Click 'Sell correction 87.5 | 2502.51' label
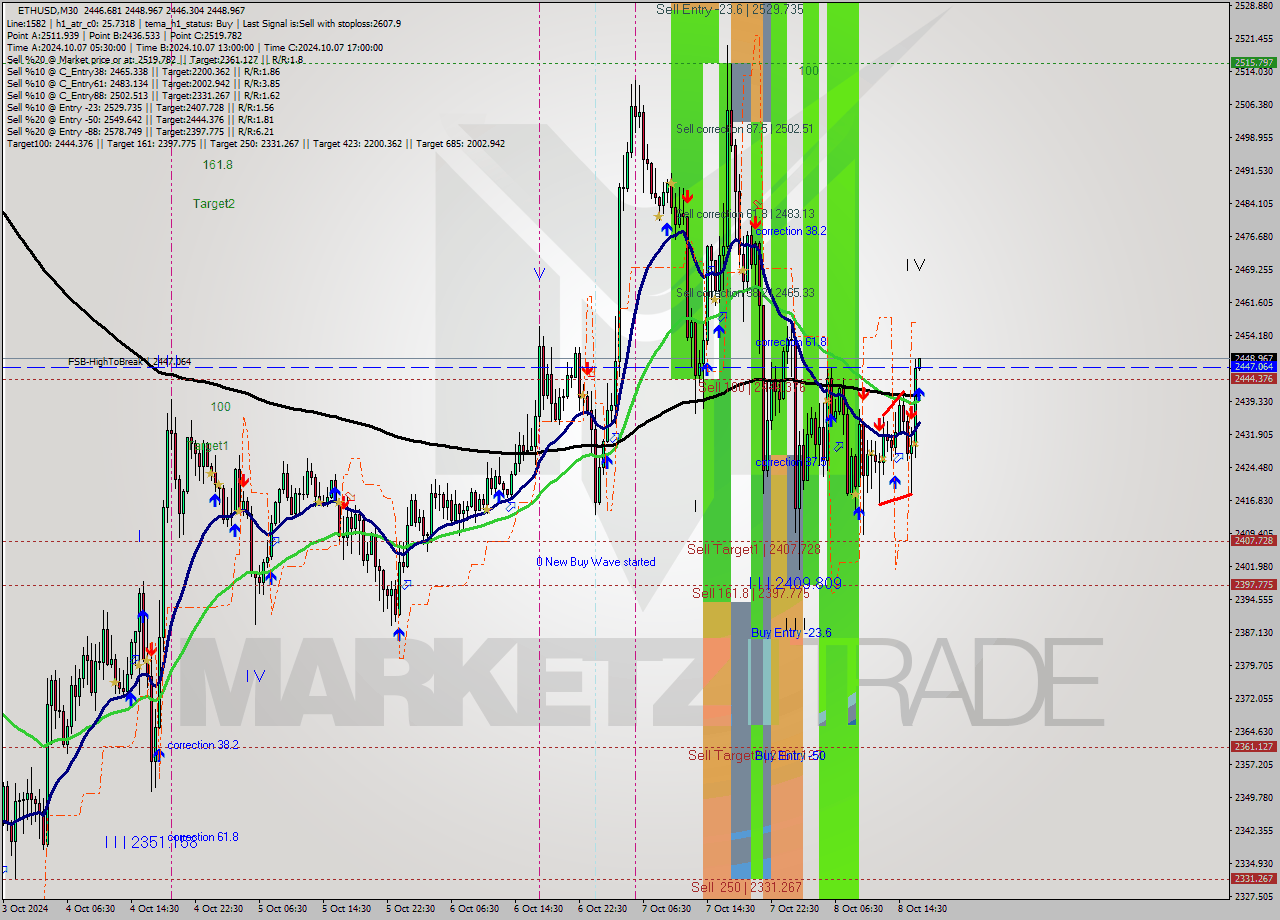Viewport: 1280px width, 920px height. (x=744, y=129)
